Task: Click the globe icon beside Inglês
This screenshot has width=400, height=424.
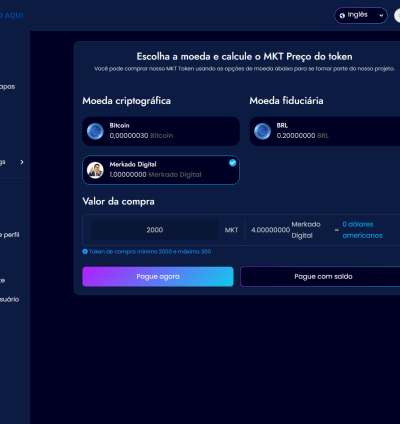Action: (x=342, y=15)
